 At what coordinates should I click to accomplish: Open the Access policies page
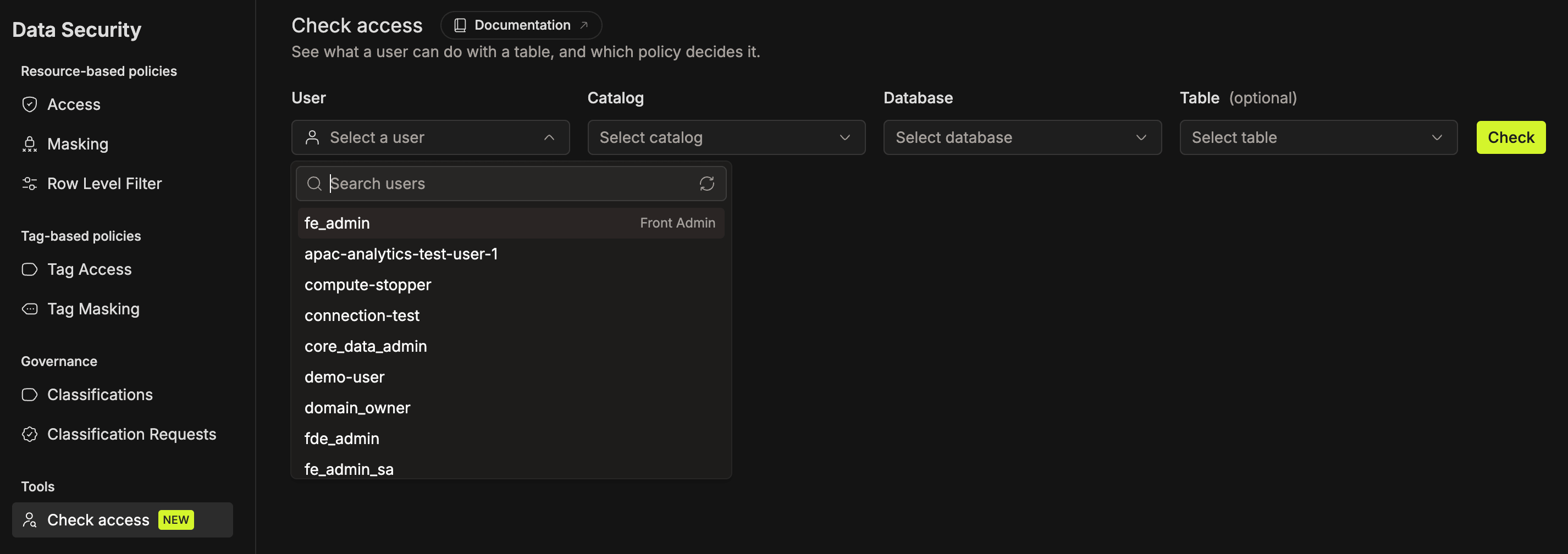coord(123,105)
